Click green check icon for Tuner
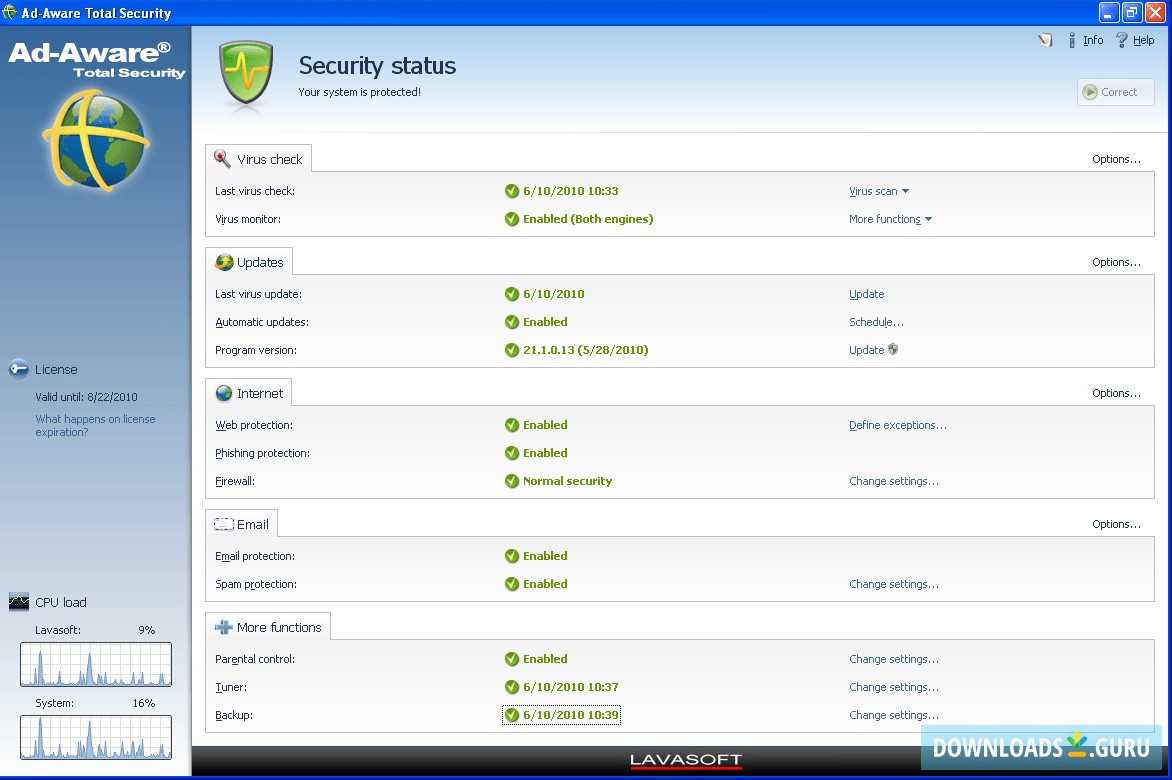 511,687
